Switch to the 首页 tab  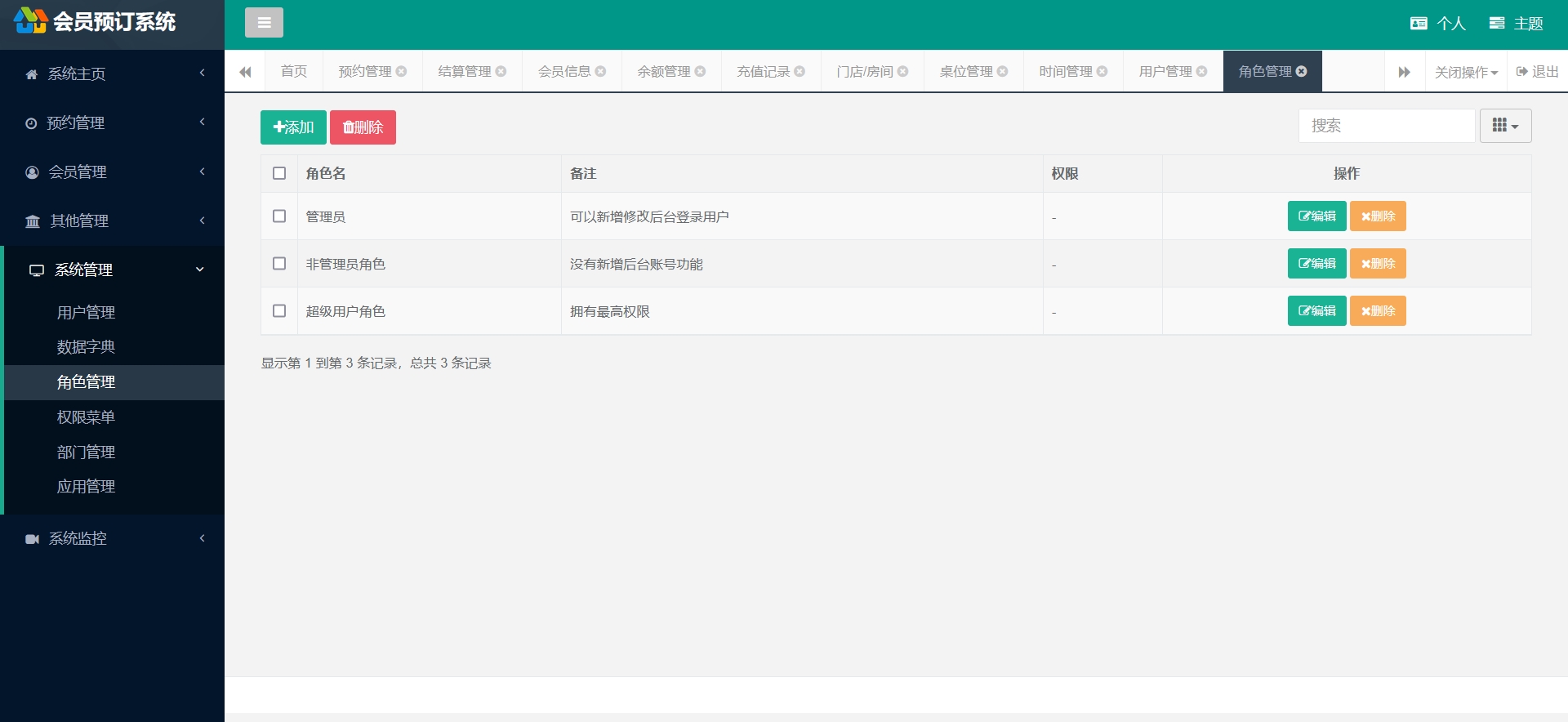pos(294,71)
